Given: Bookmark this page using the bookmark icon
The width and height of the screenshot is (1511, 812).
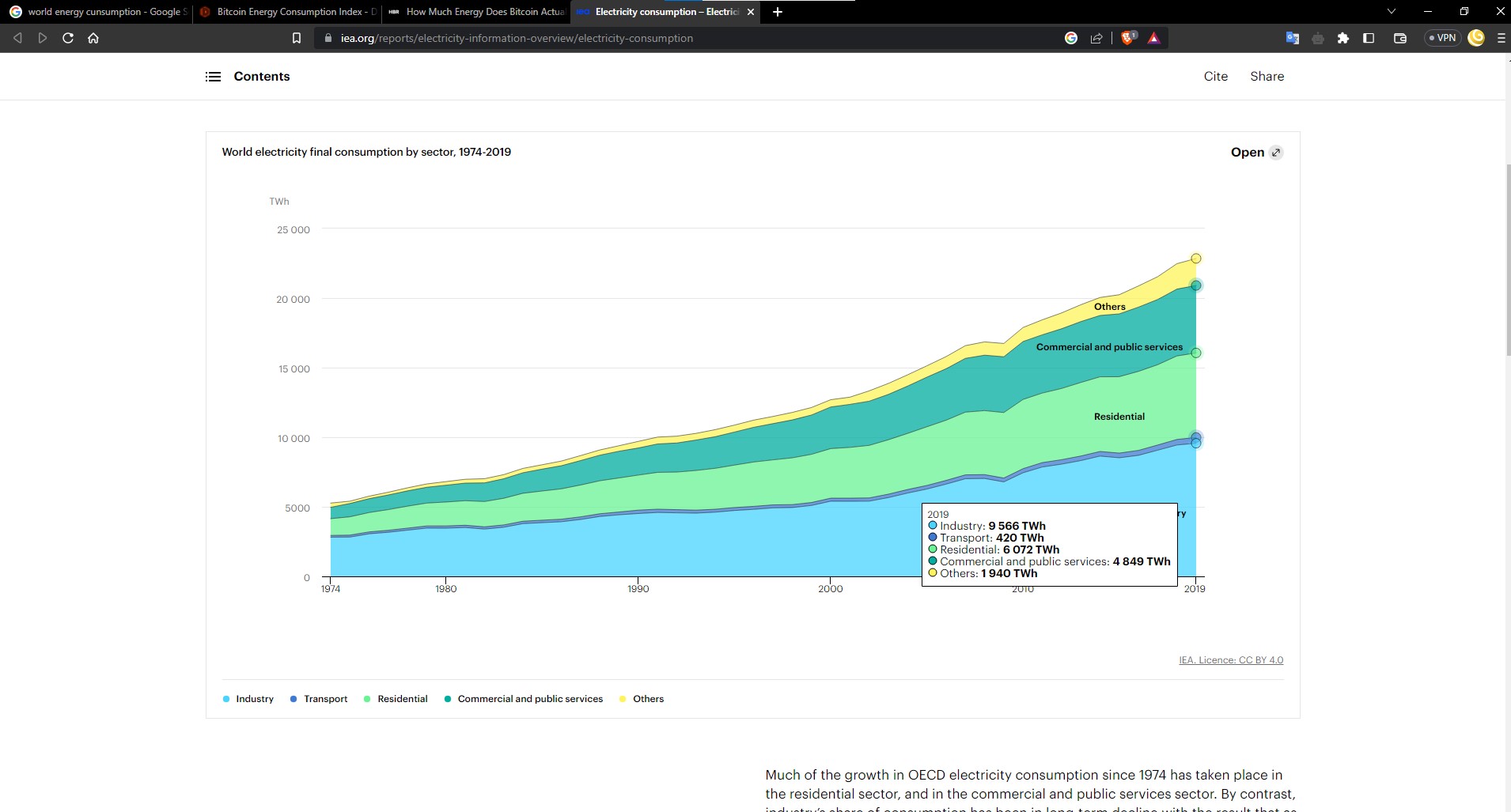Looking at the screenshot, I should coord(297,38).
